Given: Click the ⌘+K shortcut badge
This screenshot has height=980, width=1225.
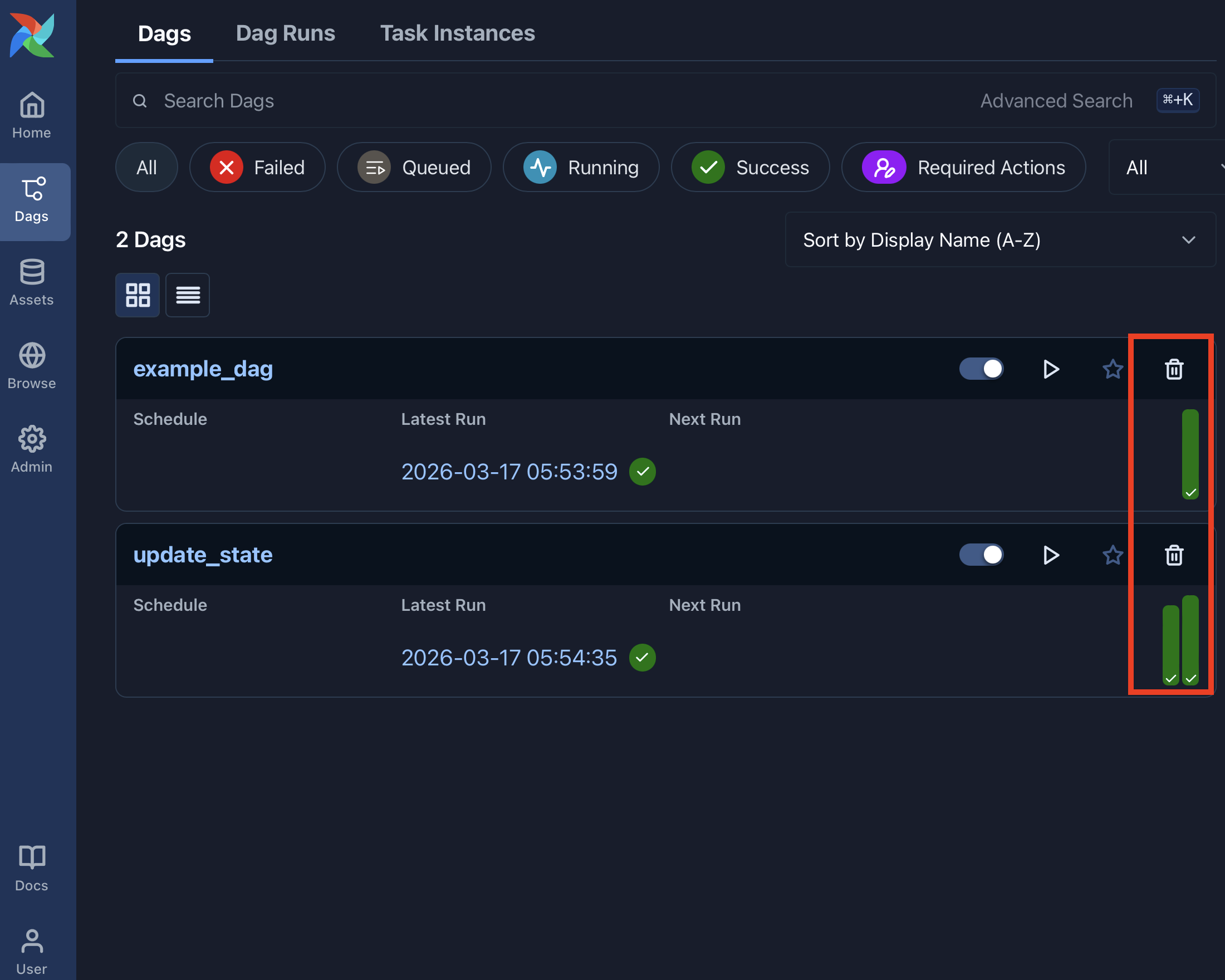Looking at the screenshot, I should pyautogui.click(x=1178, y=100).
